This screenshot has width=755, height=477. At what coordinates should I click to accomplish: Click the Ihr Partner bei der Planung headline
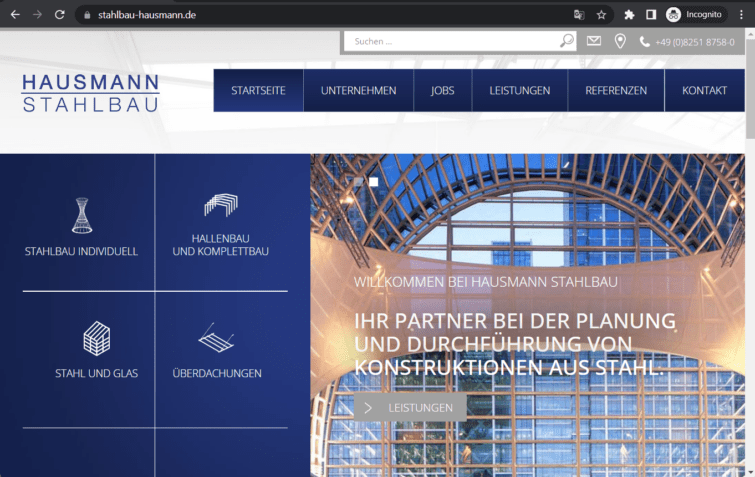click(x=515, y=344)
